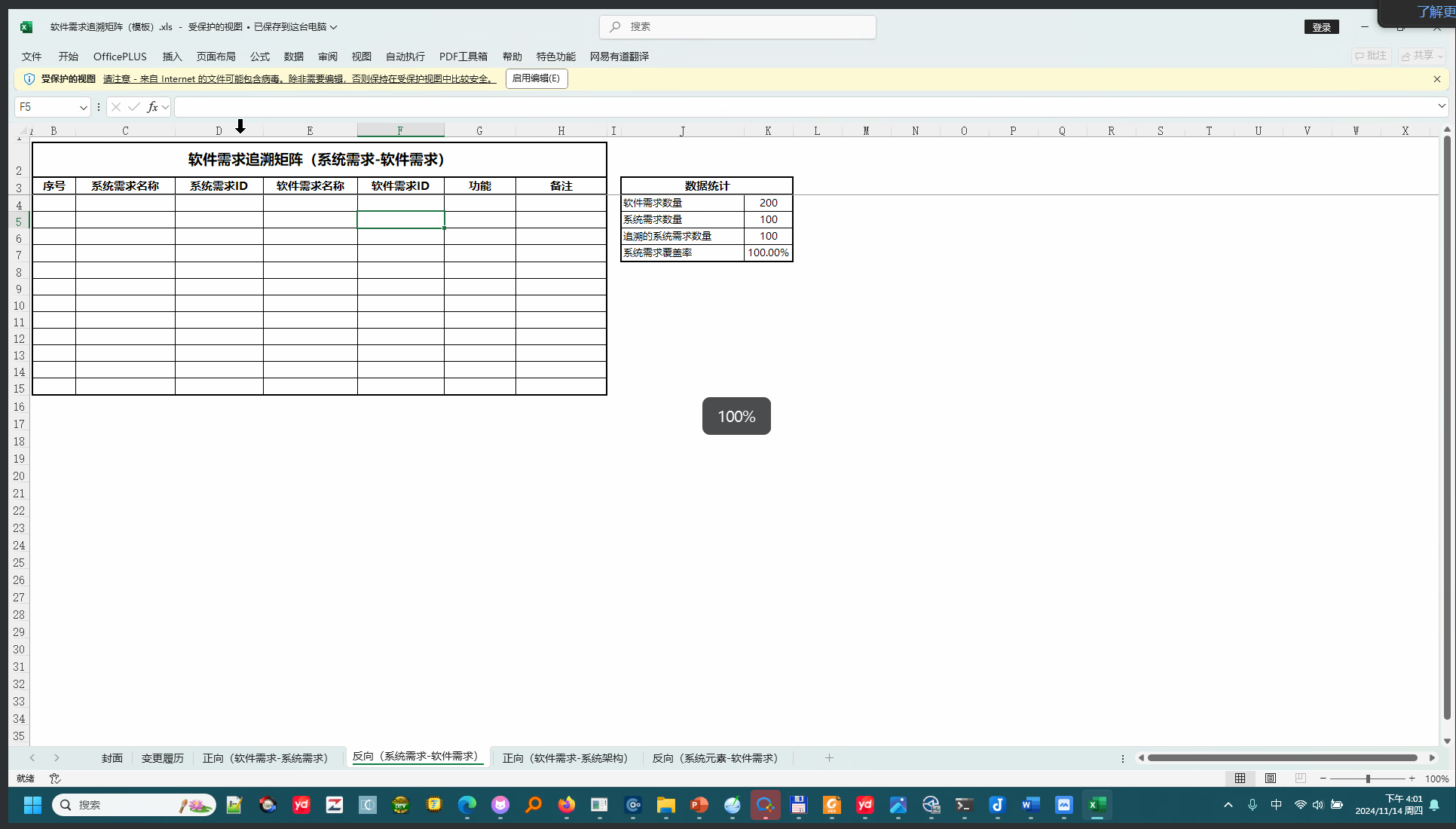Screen dimensions: 1456x829
Task: Open the Share dropdown button
Action: (1422, 56)
